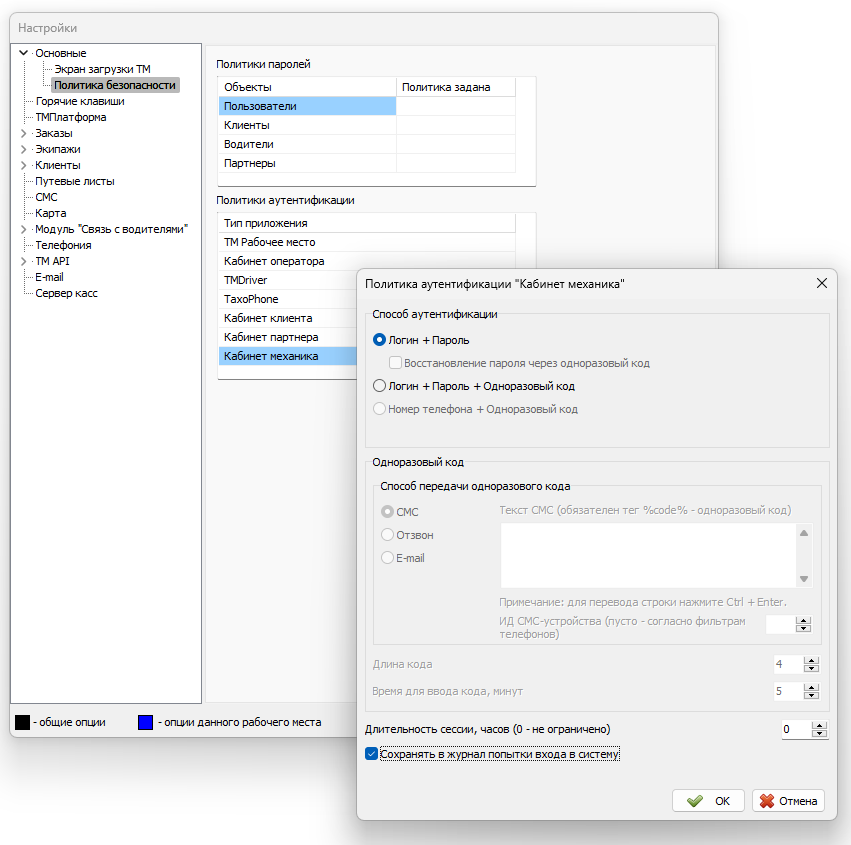851x845 pixels.
Task: Expand the 'Экипажи' tree node
Action: click(x=23, y=149)
